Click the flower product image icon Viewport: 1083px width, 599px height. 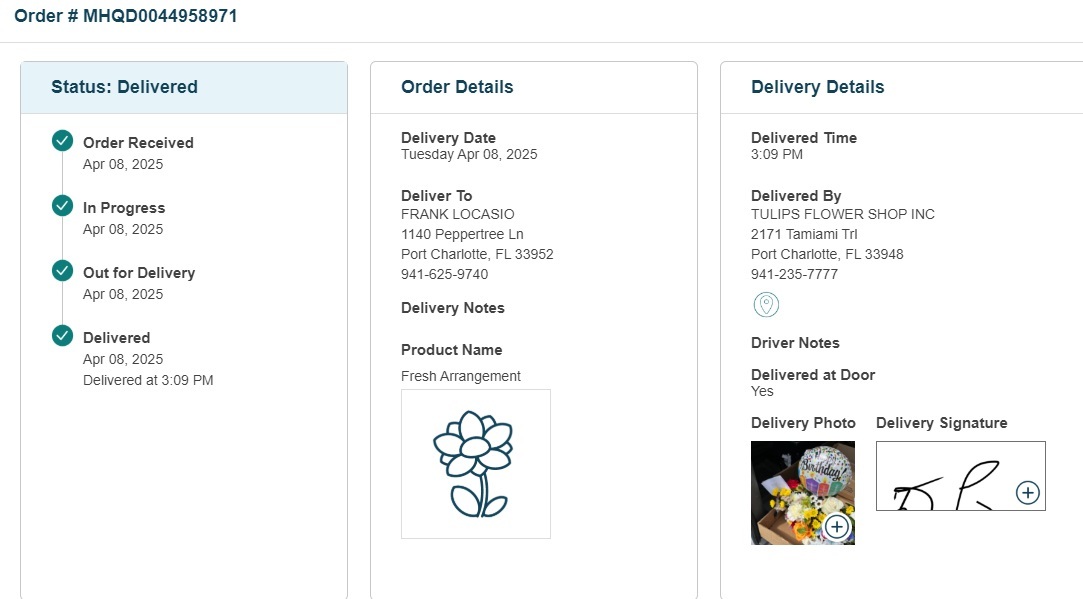(x=476, y=464)
